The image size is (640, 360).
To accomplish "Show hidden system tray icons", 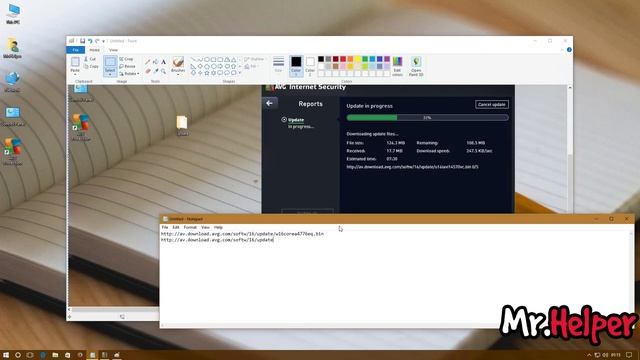I will pos(589,355).
